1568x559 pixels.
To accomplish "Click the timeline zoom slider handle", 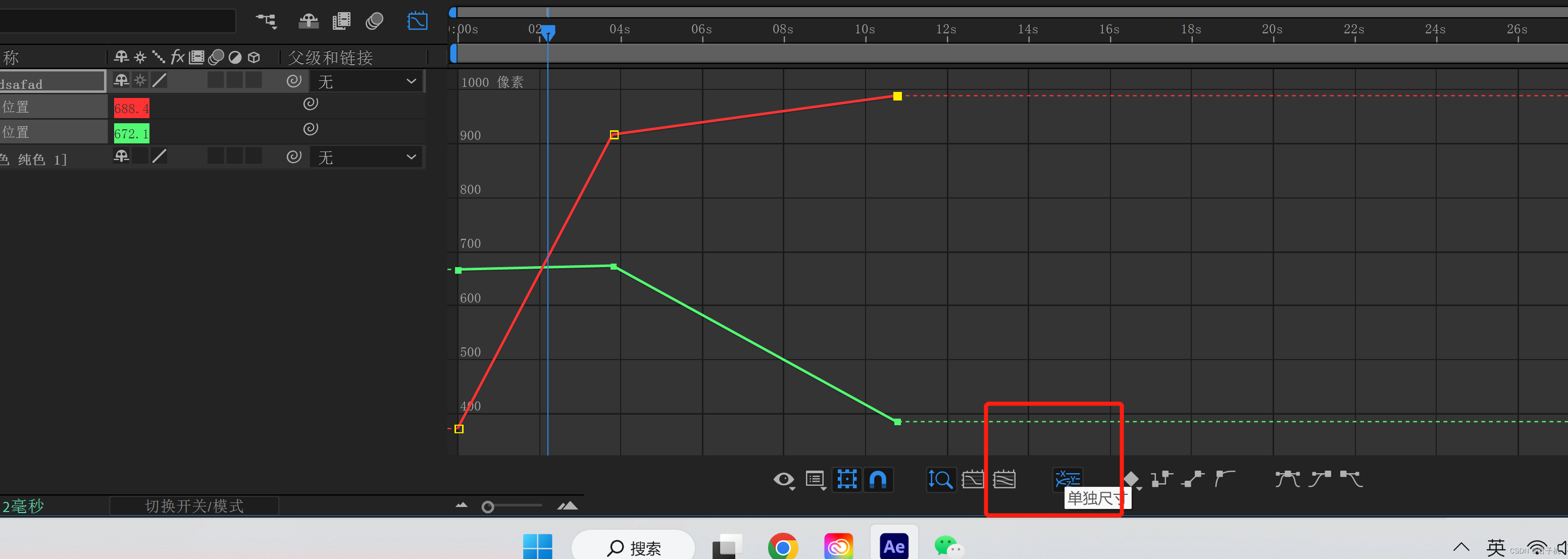I will coord(487,506).
